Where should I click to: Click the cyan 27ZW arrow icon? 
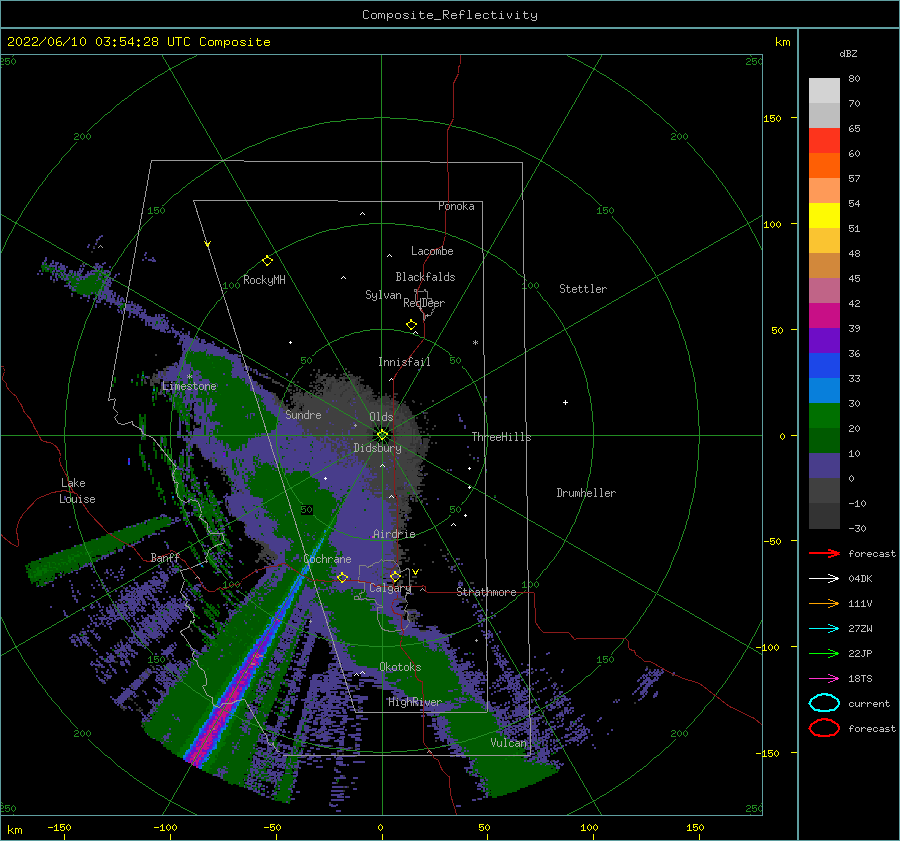point(824,629)
